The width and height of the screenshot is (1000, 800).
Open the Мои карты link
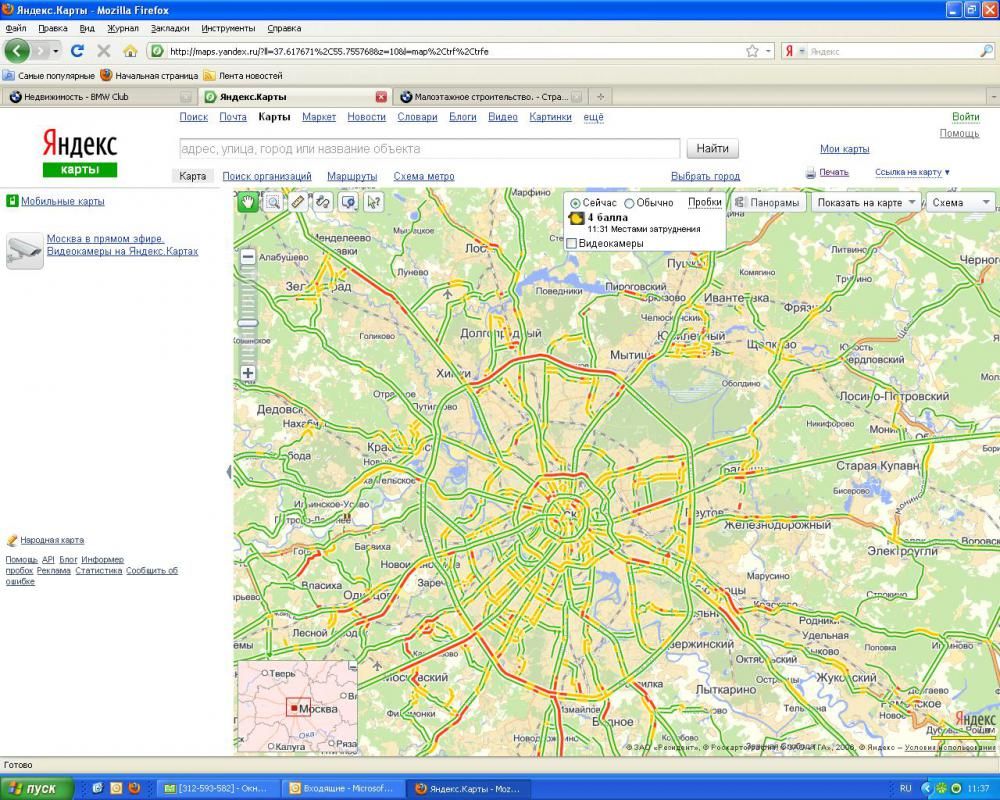click(x=844, y=149)
